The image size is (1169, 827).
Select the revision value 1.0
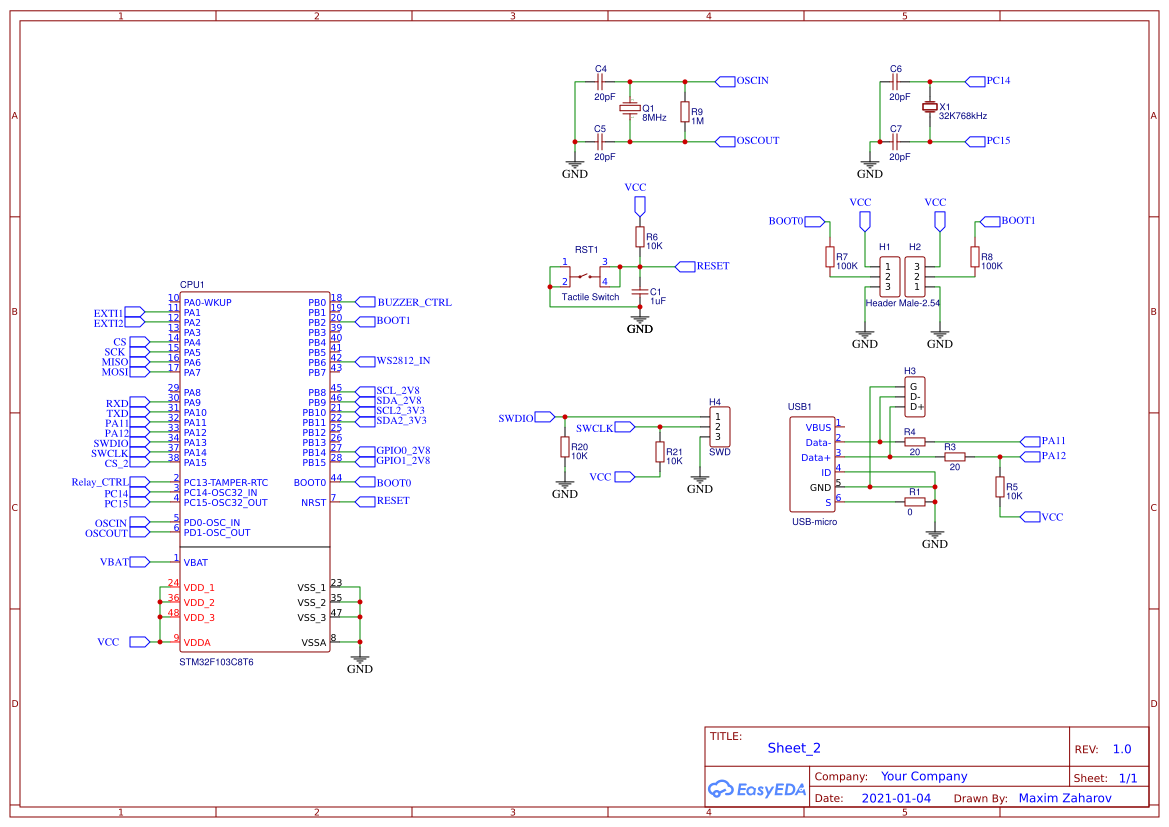point(1120,748)
